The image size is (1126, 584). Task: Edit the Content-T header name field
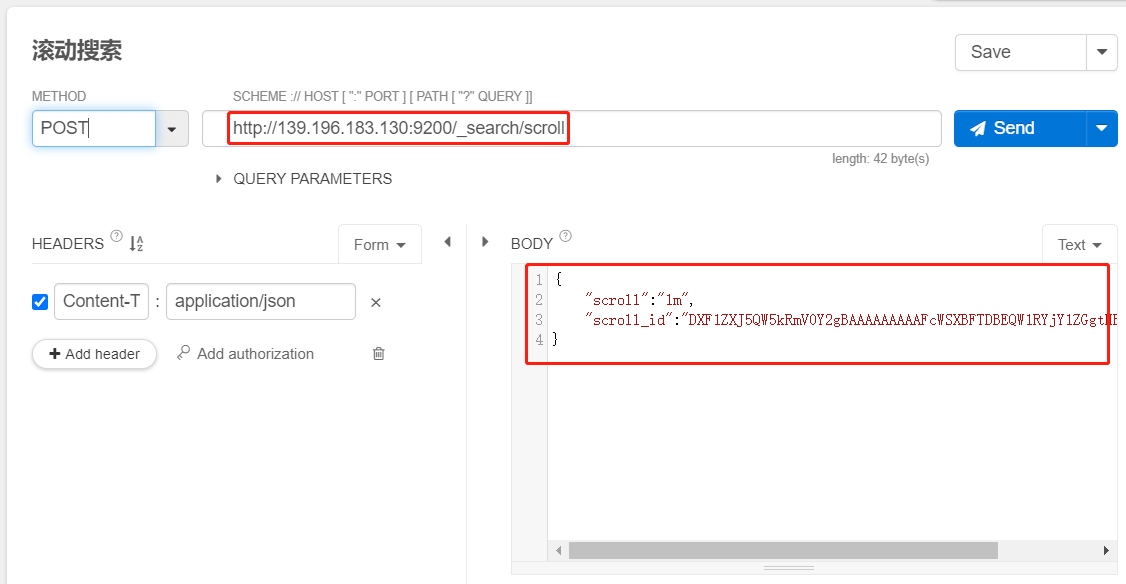point(101,301)
